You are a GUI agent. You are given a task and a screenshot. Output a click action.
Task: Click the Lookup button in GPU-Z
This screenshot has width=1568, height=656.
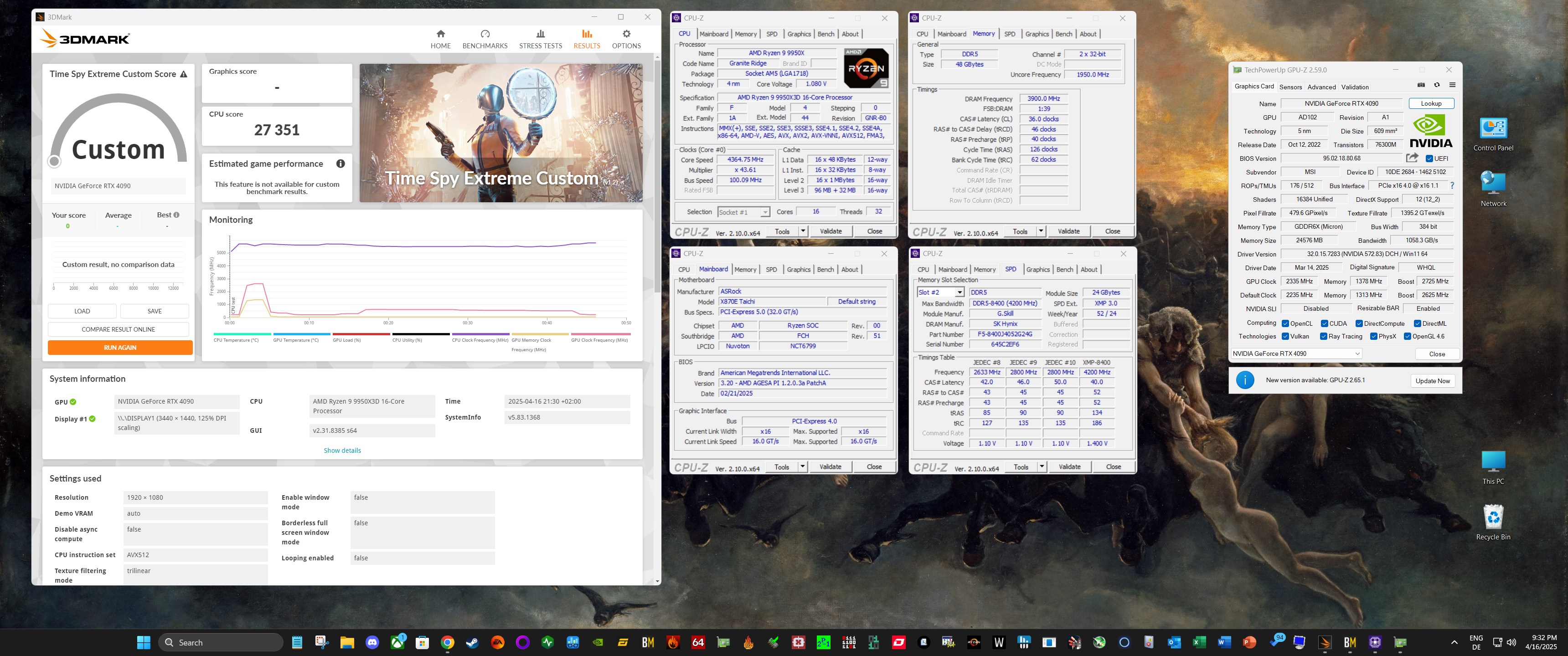[1431, 103]
